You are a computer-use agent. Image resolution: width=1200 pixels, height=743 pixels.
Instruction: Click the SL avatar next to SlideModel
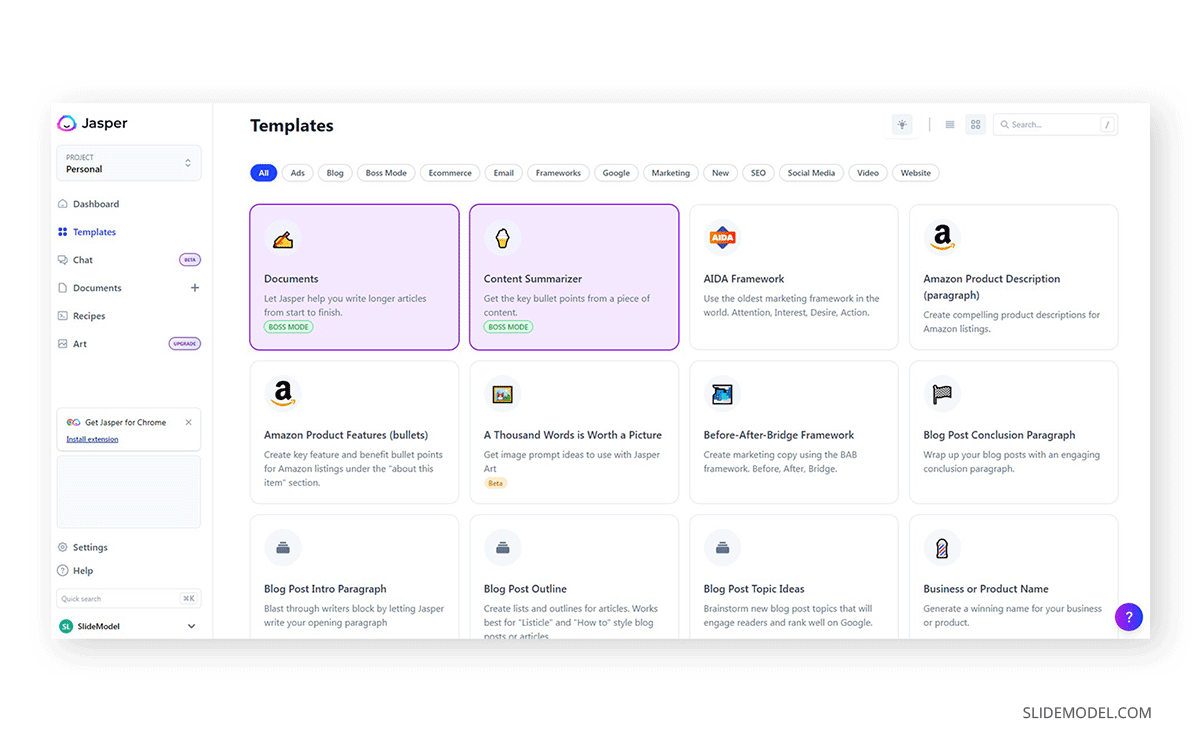tap(66, 626)
